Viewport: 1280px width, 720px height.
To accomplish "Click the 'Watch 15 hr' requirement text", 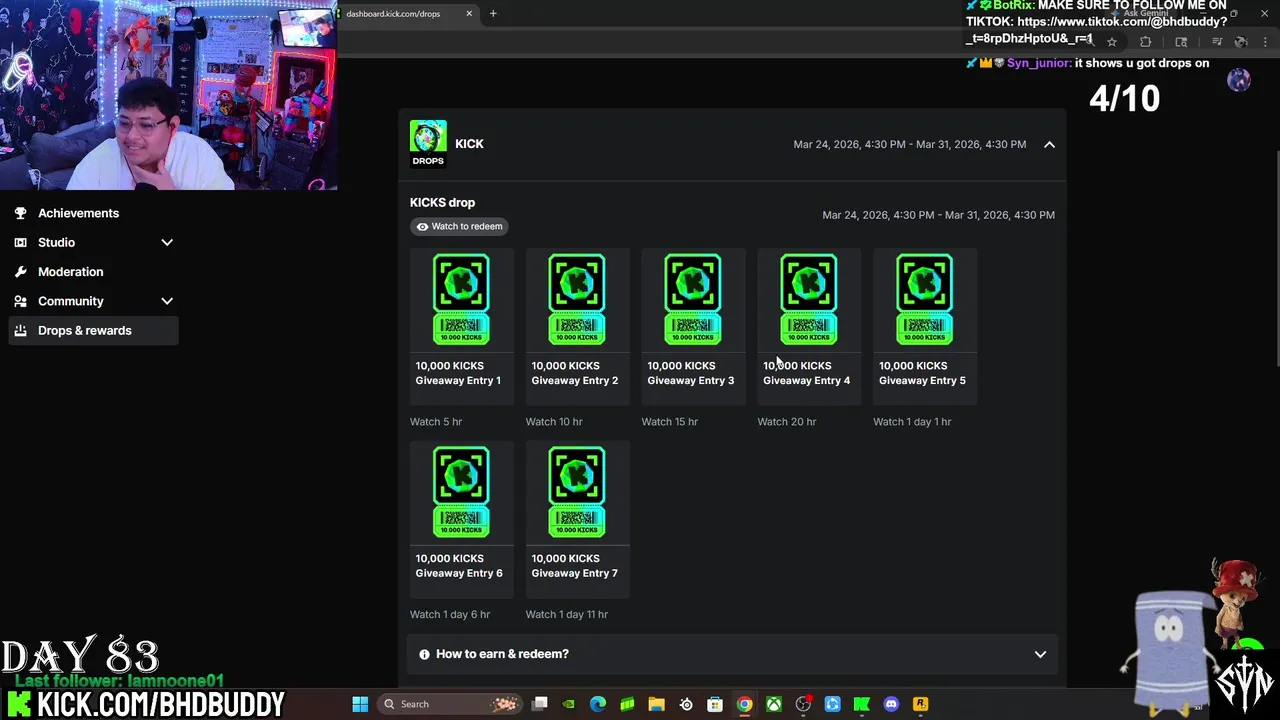I will 670,422.
